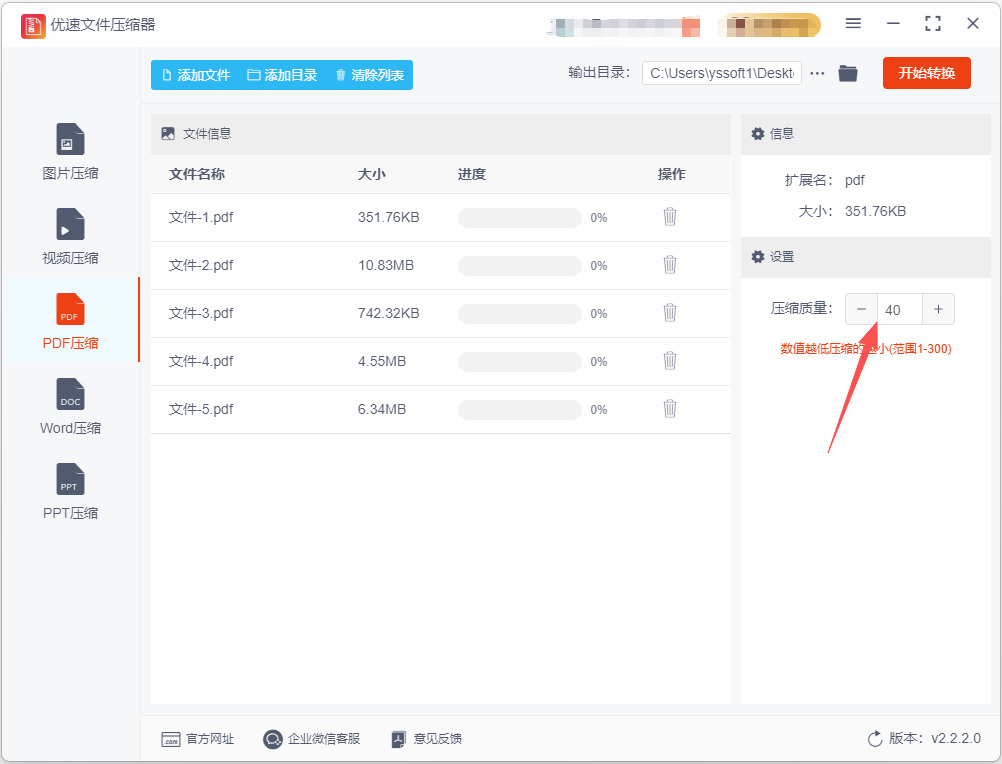Click the 文件名称 column header
Screen dimensions: 1002x764
[x=197, y=174]
